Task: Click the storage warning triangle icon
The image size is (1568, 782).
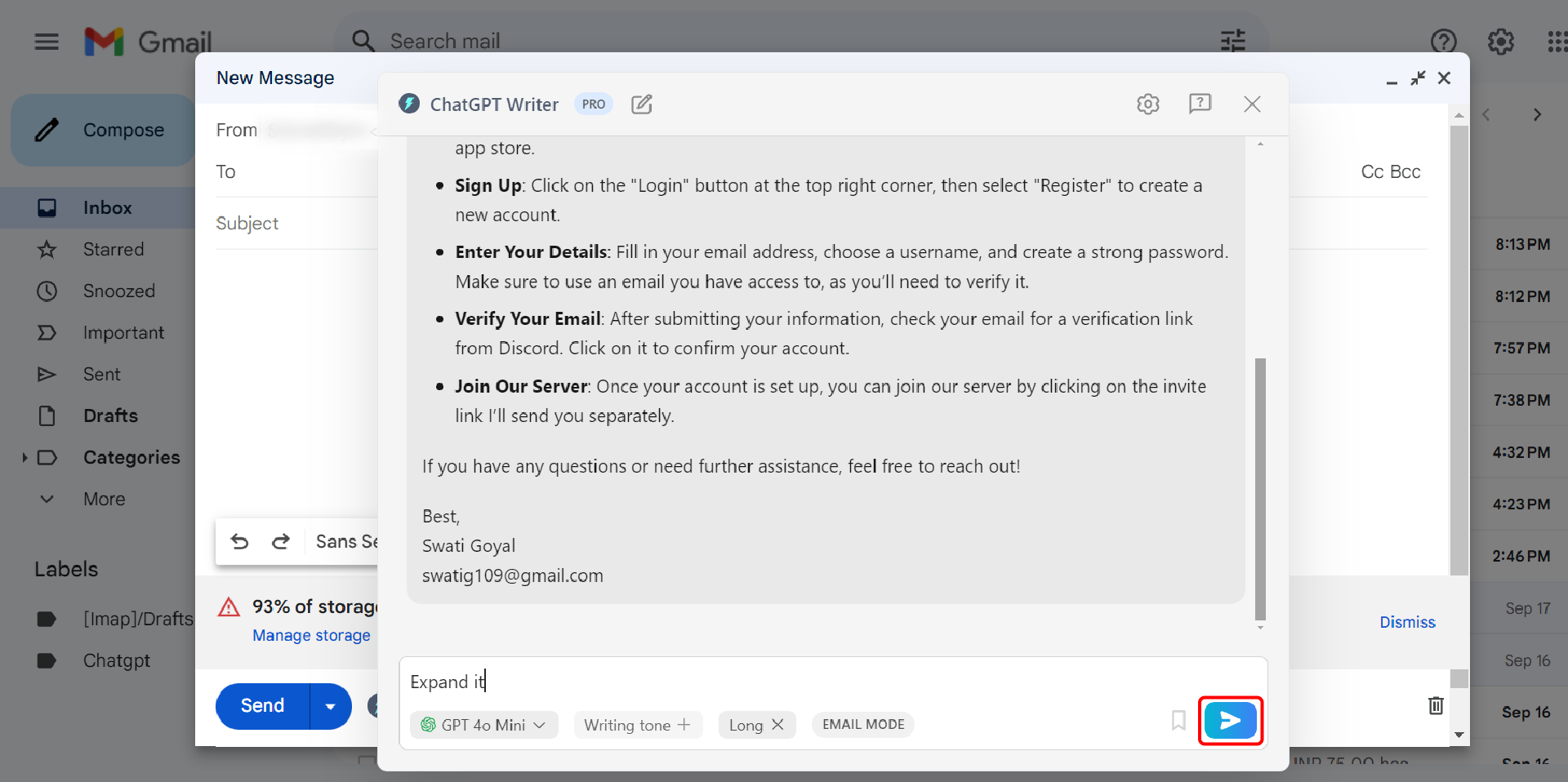Action: tap(229, 607)
